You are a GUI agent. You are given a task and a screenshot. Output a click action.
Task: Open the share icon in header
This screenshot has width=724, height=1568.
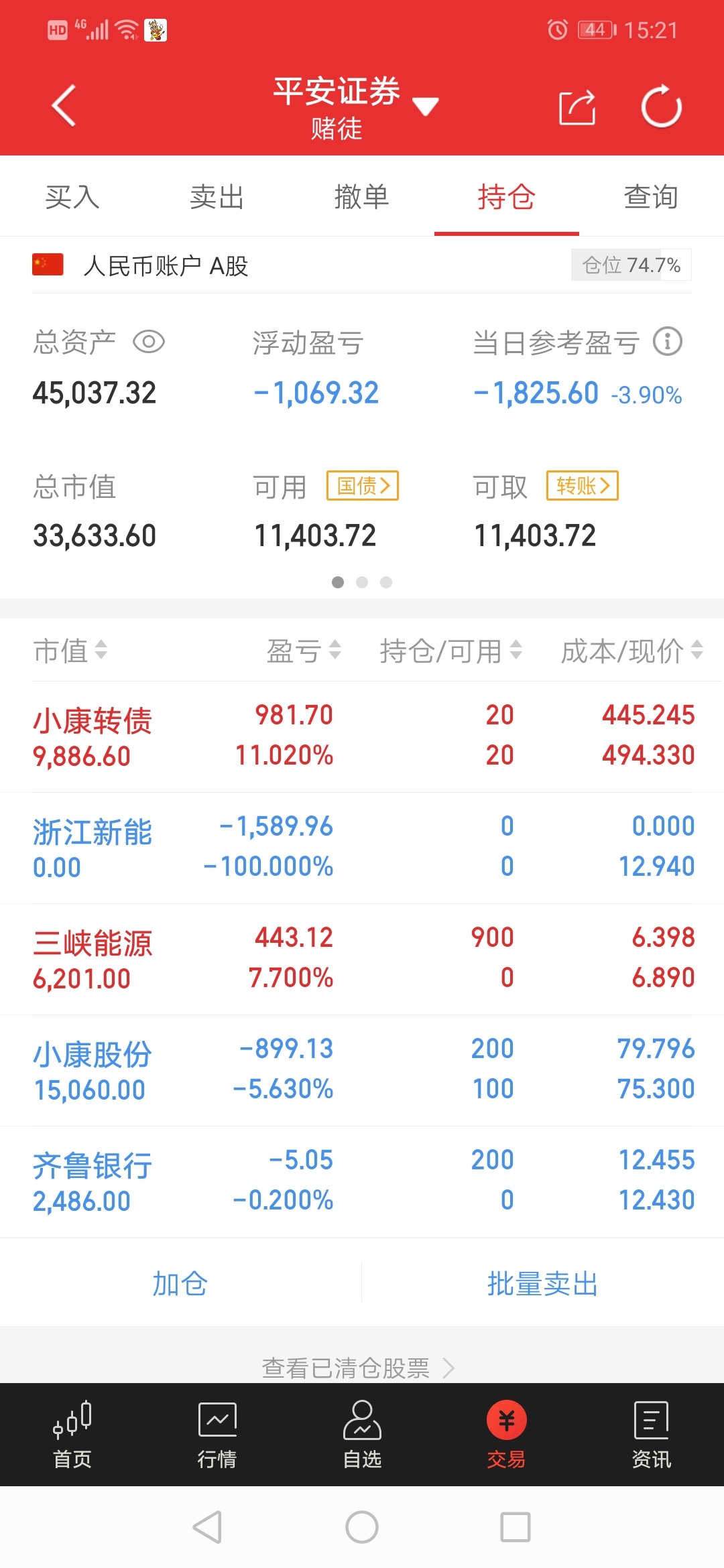click(x=577, y=107)
